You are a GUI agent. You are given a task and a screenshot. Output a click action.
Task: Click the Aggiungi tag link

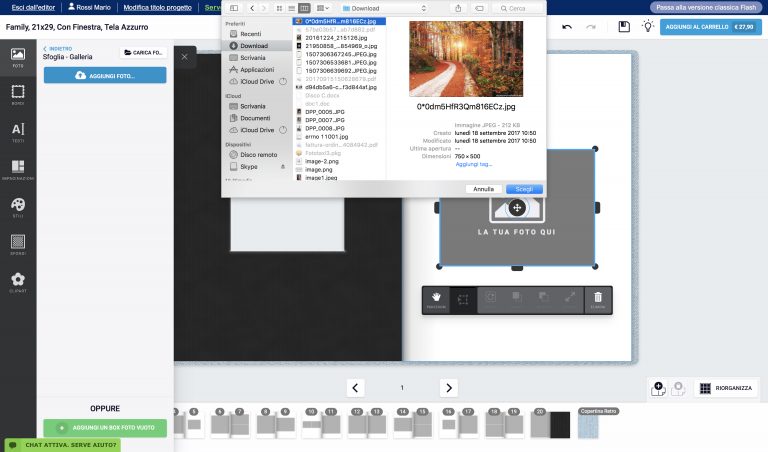click(x=474, y=164)
